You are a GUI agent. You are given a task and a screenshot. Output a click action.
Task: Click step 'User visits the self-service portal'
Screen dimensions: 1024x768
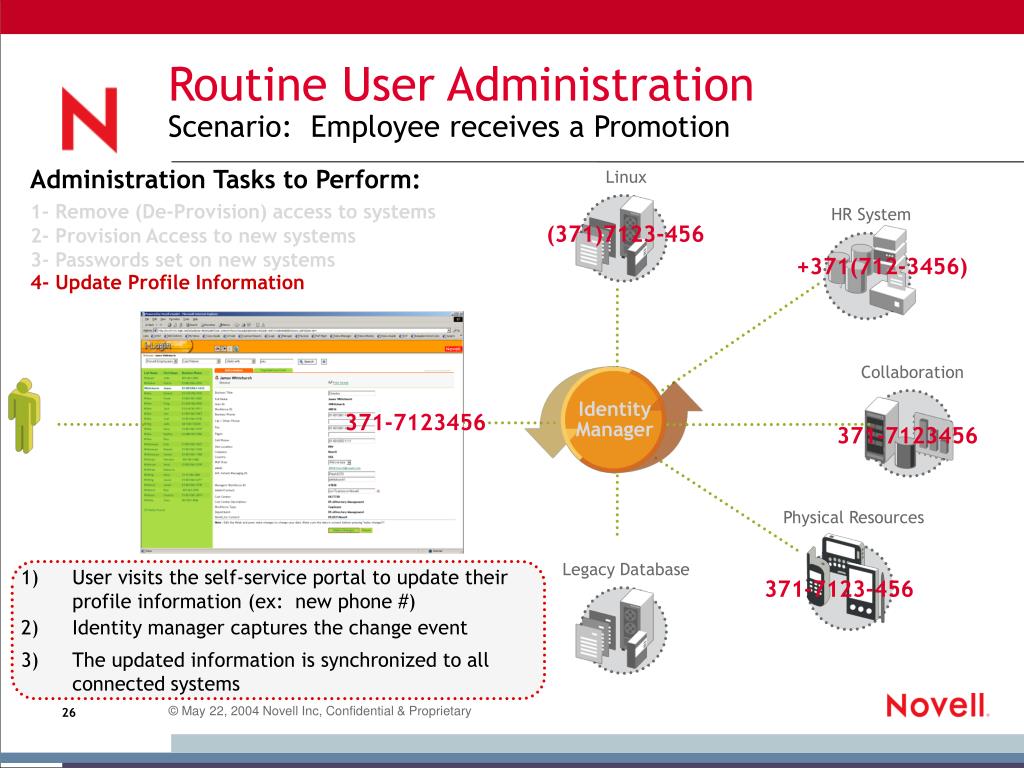(x=289, y=589)
